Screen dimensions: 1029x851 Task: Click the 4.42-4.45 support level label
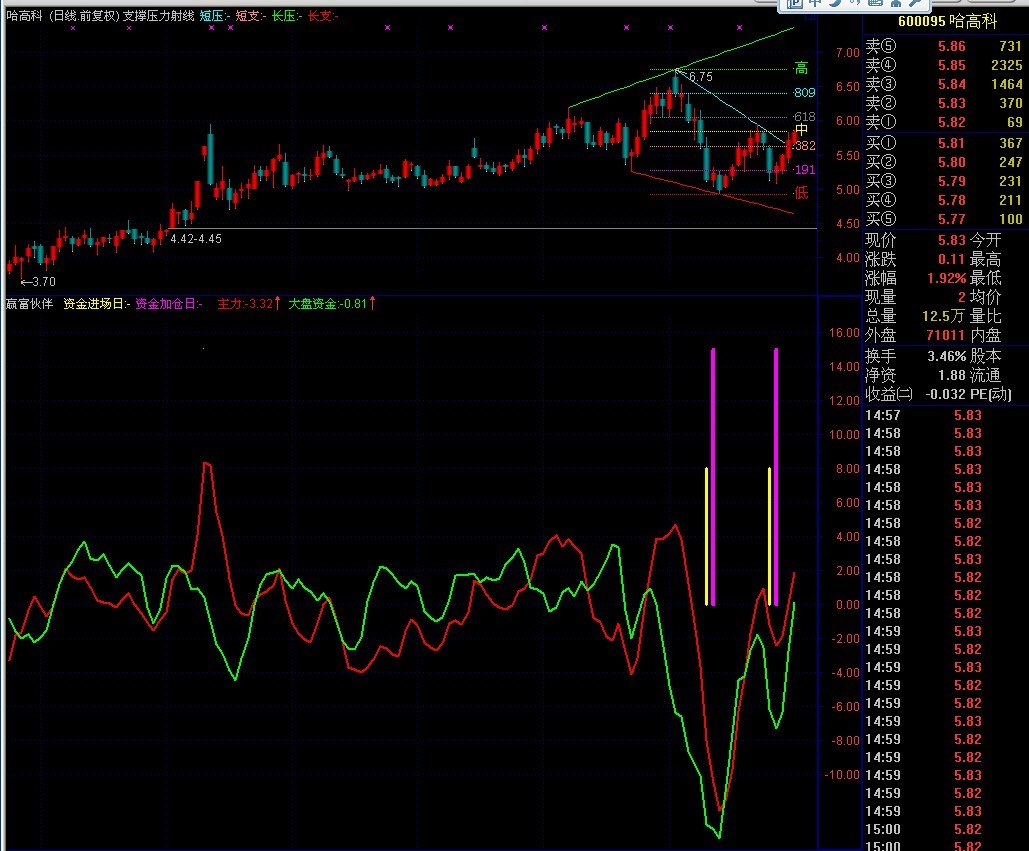[x=196, y=239]
